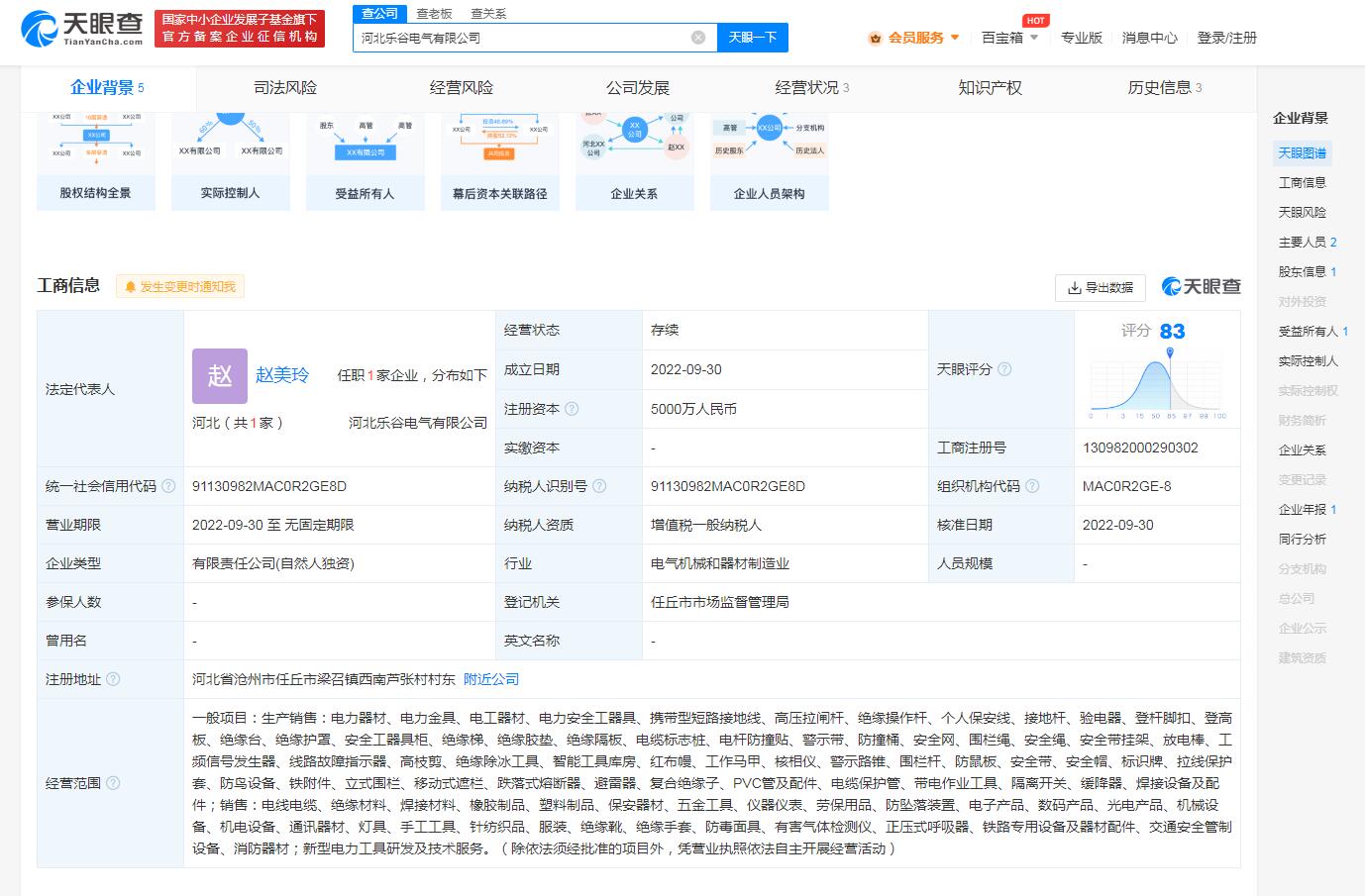Open the 历史信息 tab
Viewport: 1365px width, 896px height.
tap(1165, 88)
